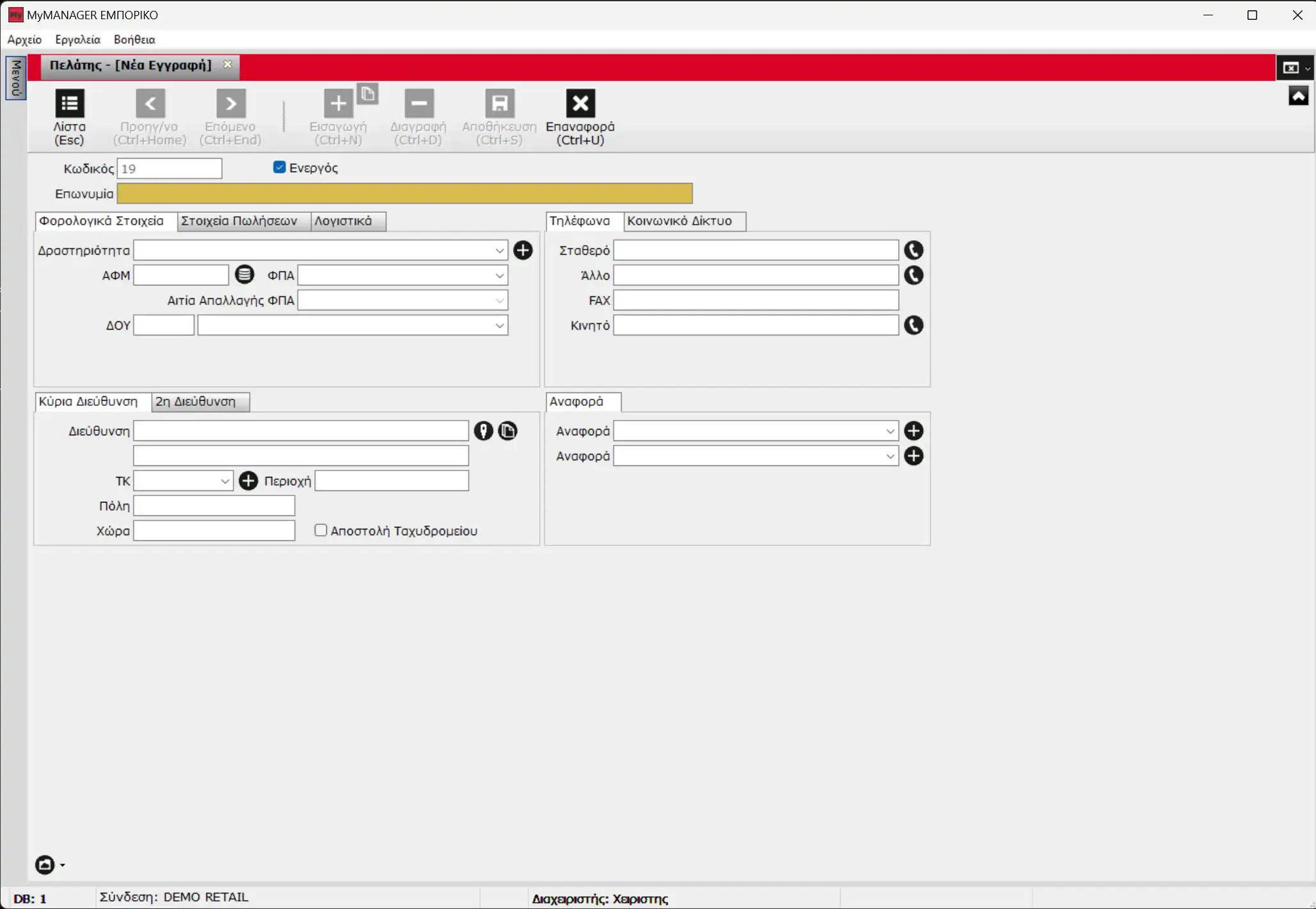Switch to Στοιχεία Πωλήσεων tab
1316x909 pixels.
tap(239, 221)
